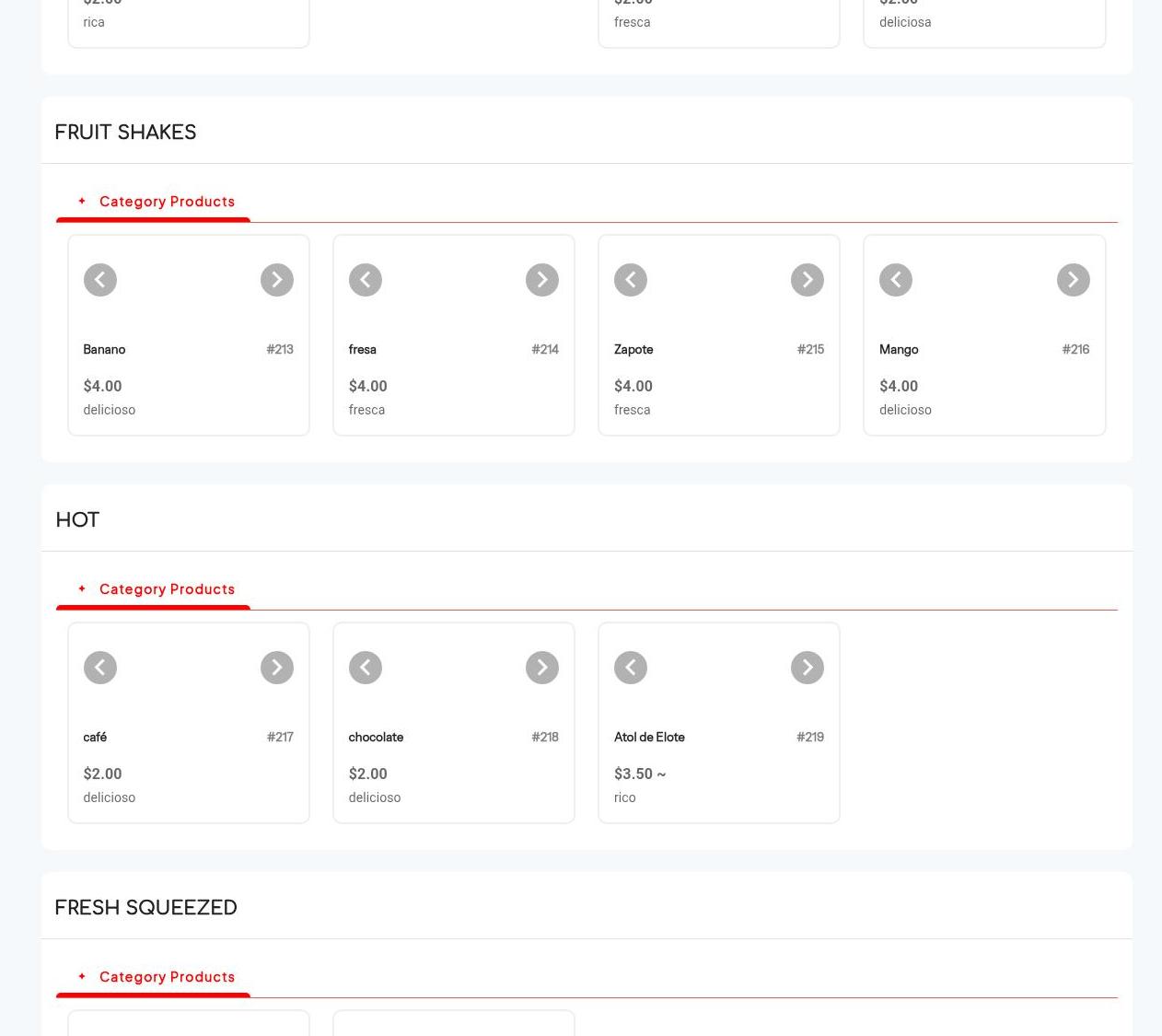Click the Zapote product title
Viewport: 1162px width, 1036px height.
[633, 349]
